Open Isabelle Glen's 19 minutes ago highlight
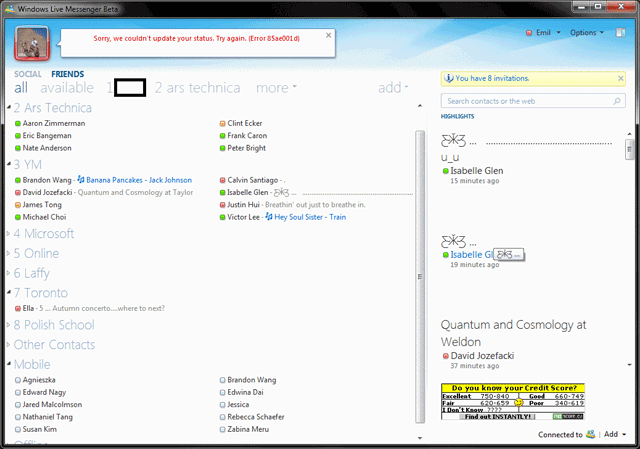640x449 pixels. [472, 255]
